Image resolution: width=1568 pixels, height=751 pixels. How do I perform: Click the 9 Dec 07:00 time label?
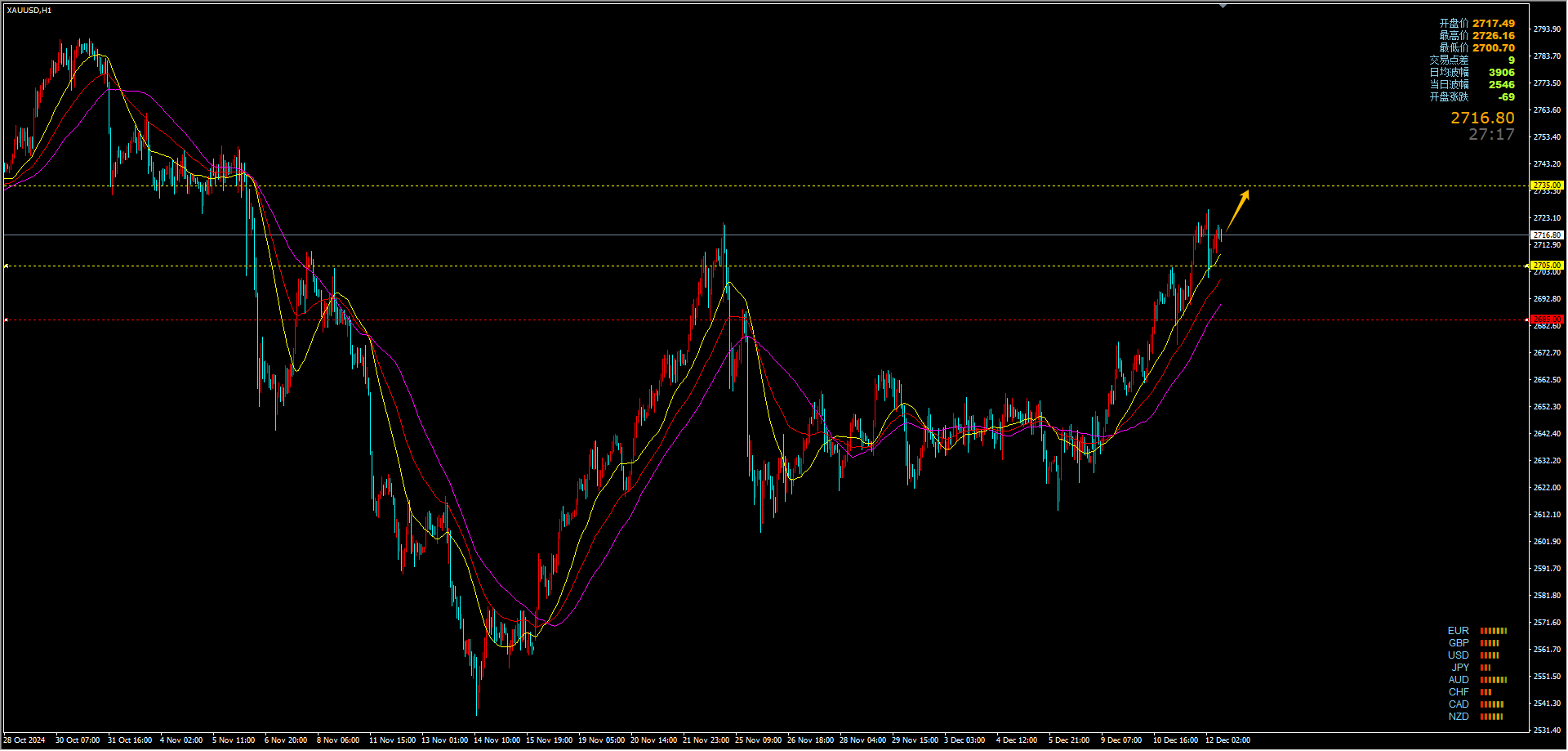(x=1121, y=740)
